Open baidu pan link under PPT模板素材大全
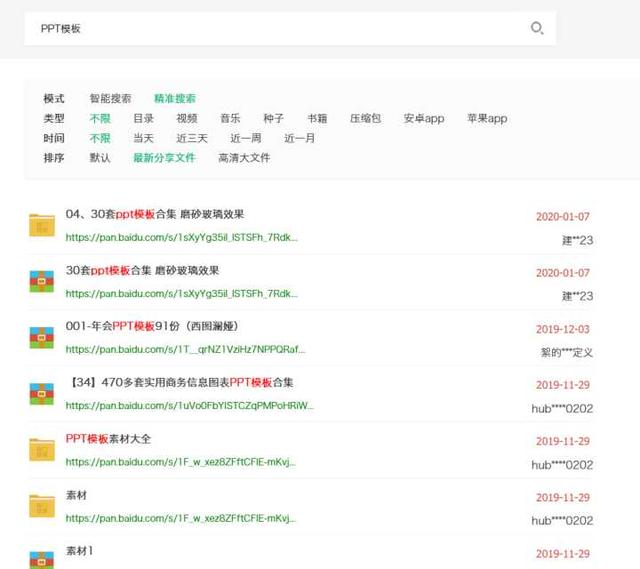This screenshot has width=640, height=569. (x=180, y=462)
